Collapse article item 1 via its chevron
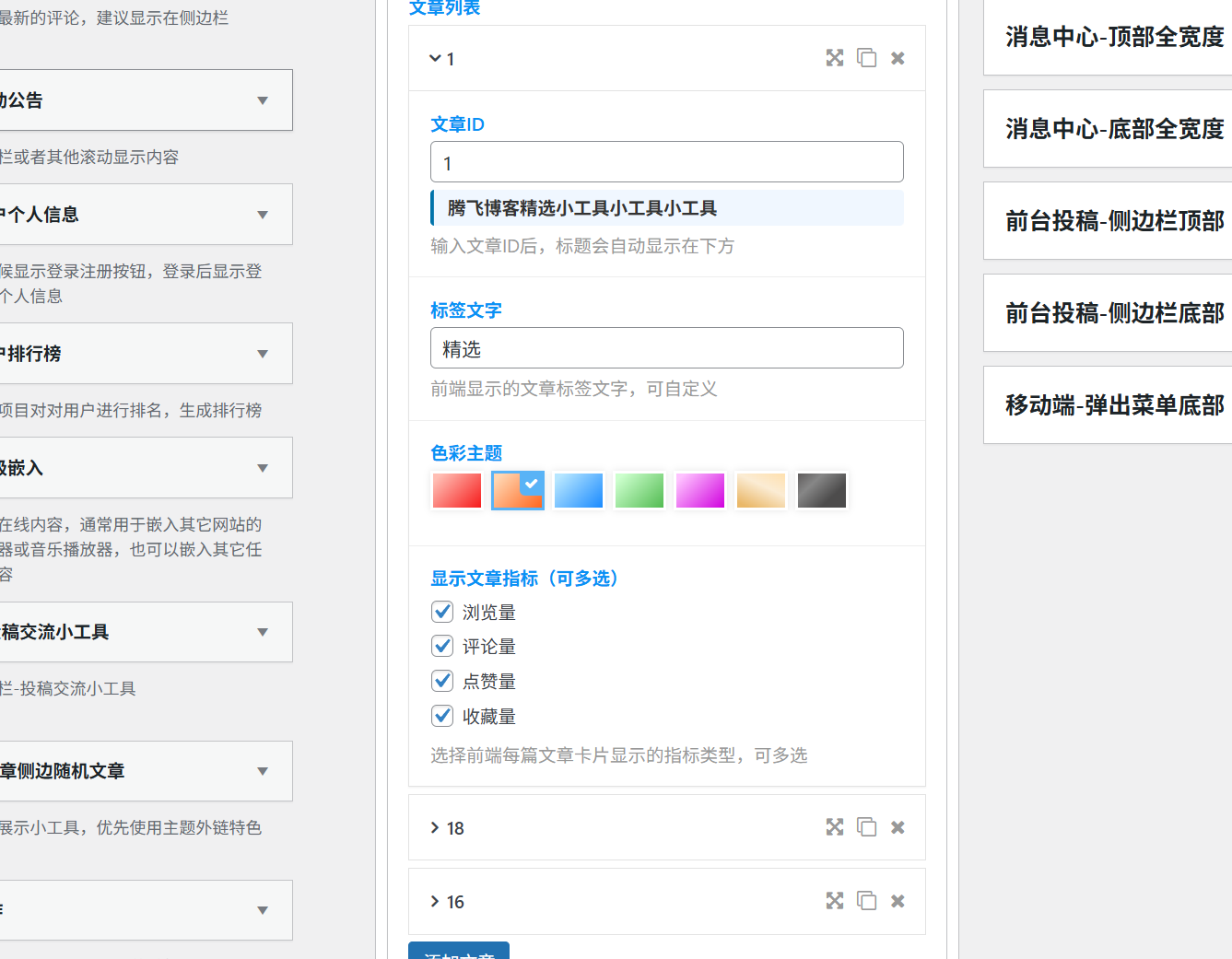This screenshot has height=959, width=1232. pyautogui.click(x=434, y=57)
